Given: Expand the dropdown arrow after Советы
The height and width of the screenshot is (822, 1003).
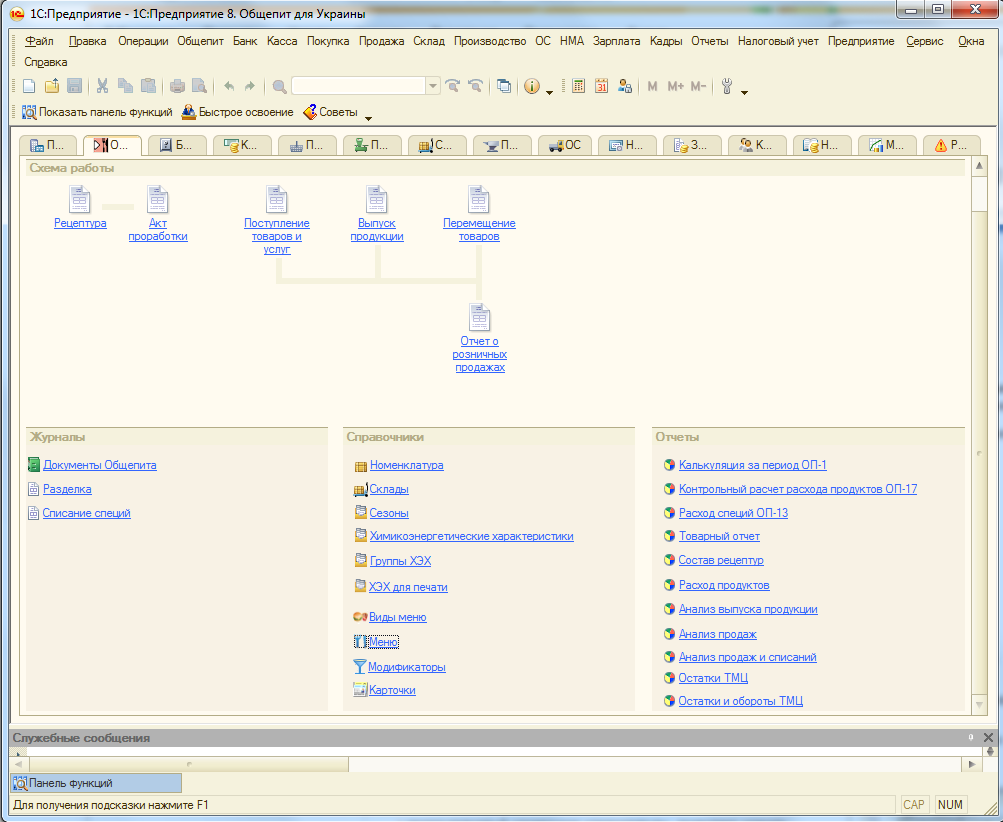Looking at the screenshot, I should tap(368, 118).
